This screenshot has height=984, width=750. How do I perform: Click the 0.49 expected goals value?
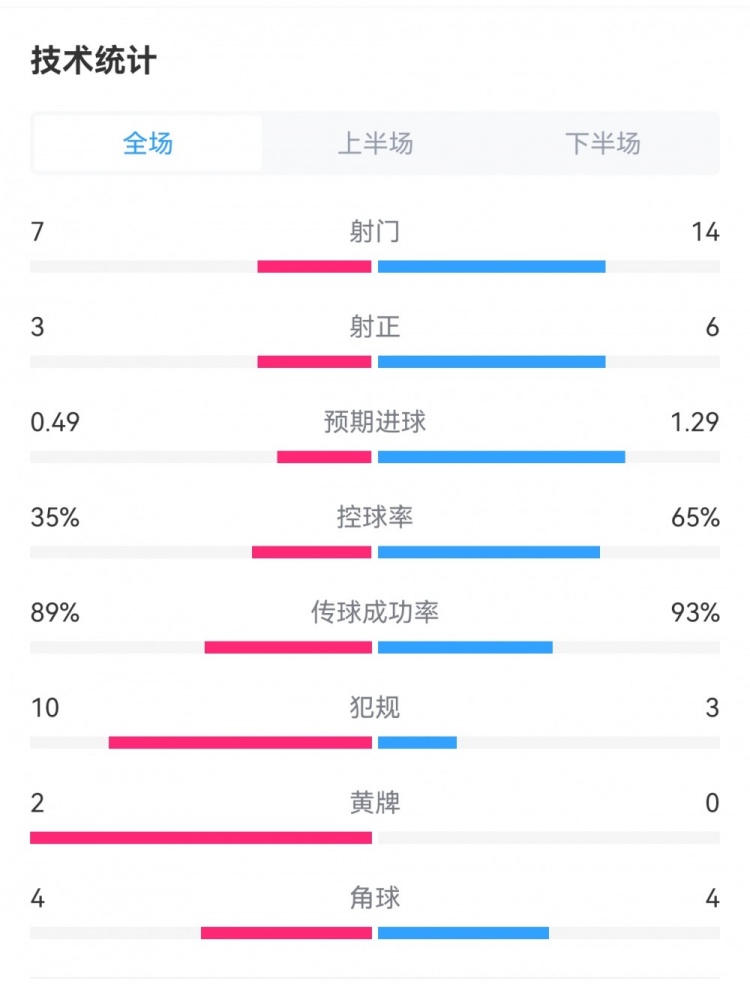pos(55,422)
